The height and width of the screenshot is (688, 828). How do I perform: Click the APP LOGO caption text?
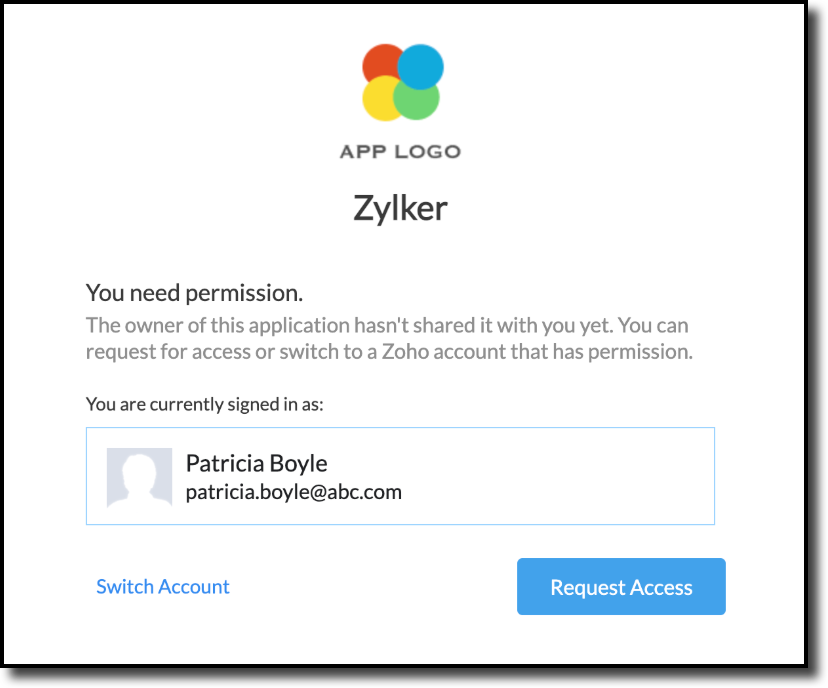(400, 152)
